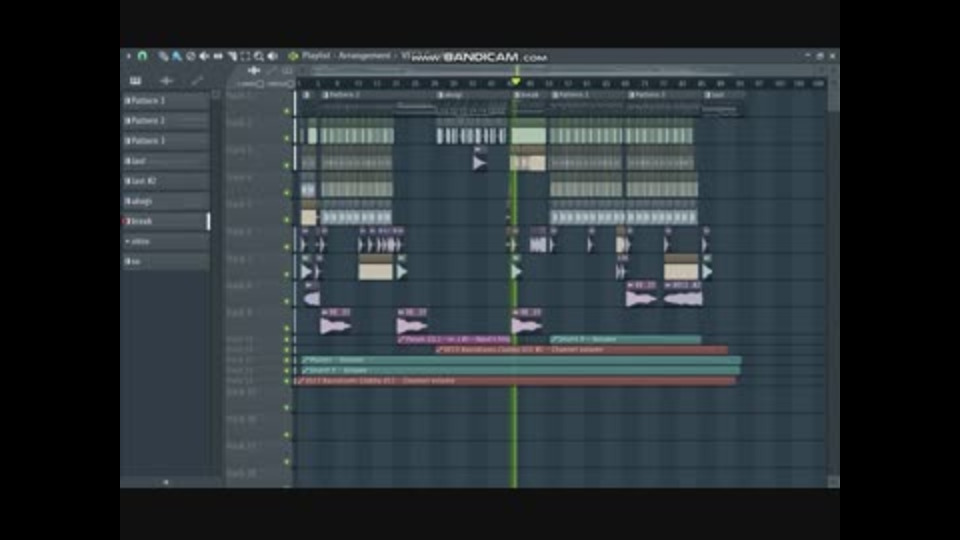The width and height of the screenshot is (960, 540).
Task: Mute Track 4 with its green dot
Action: (287, 193)
